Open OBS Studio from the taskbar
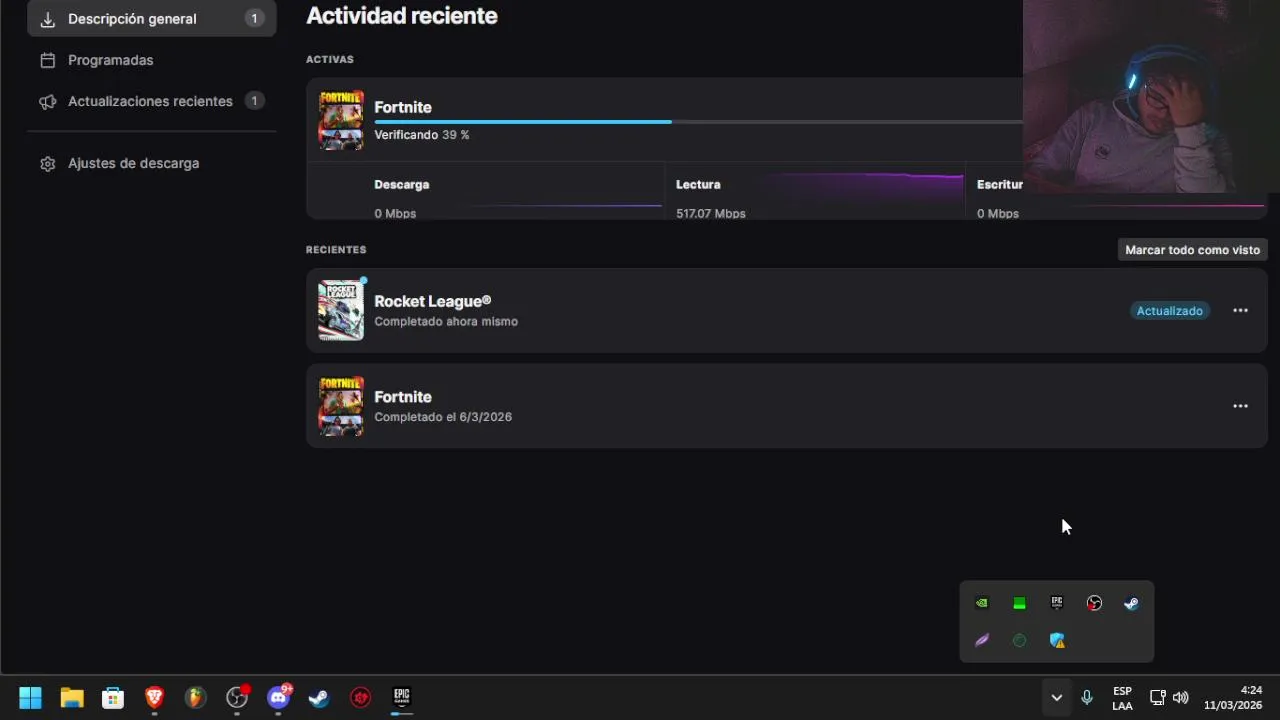Screen dimensions: 1280x720 pos(237,698)
